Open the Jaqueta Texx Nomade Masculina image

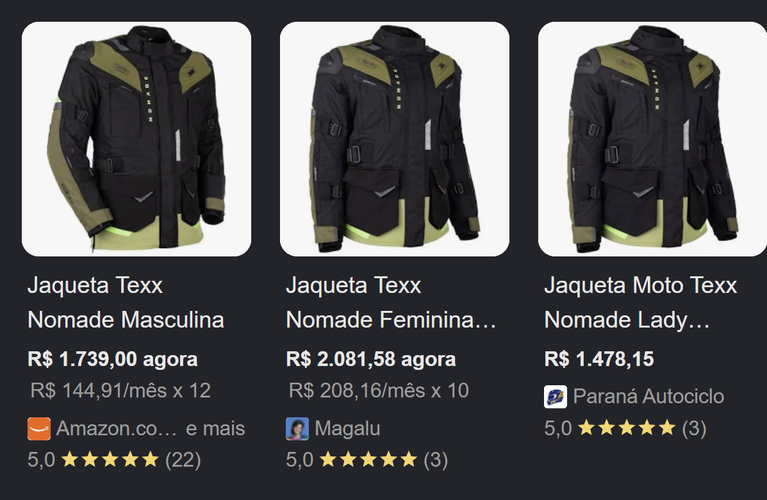[x=136, y=139]
